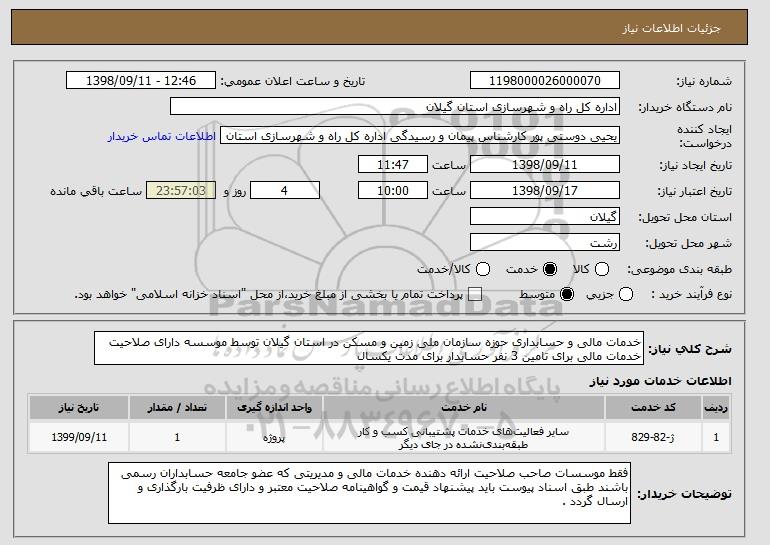Click the public announcement date-time field
This screenshot has width=770, height=545.
click(141, 81)
